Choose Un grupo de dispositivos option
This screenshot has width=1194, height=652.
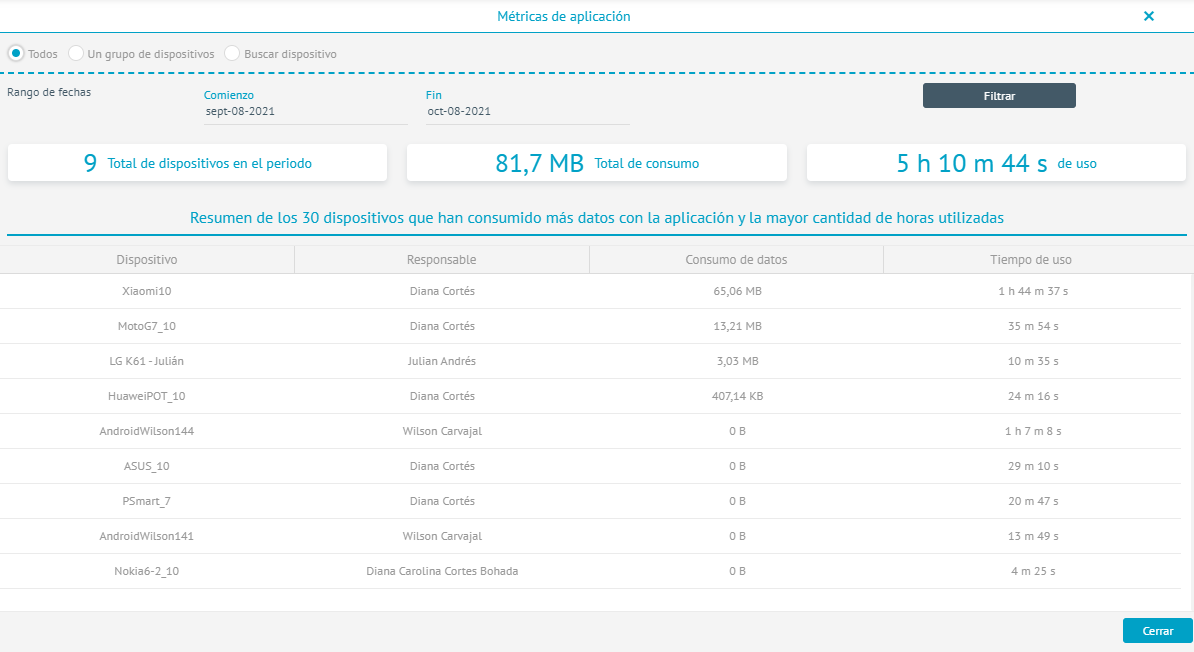(x=75, y=53)
